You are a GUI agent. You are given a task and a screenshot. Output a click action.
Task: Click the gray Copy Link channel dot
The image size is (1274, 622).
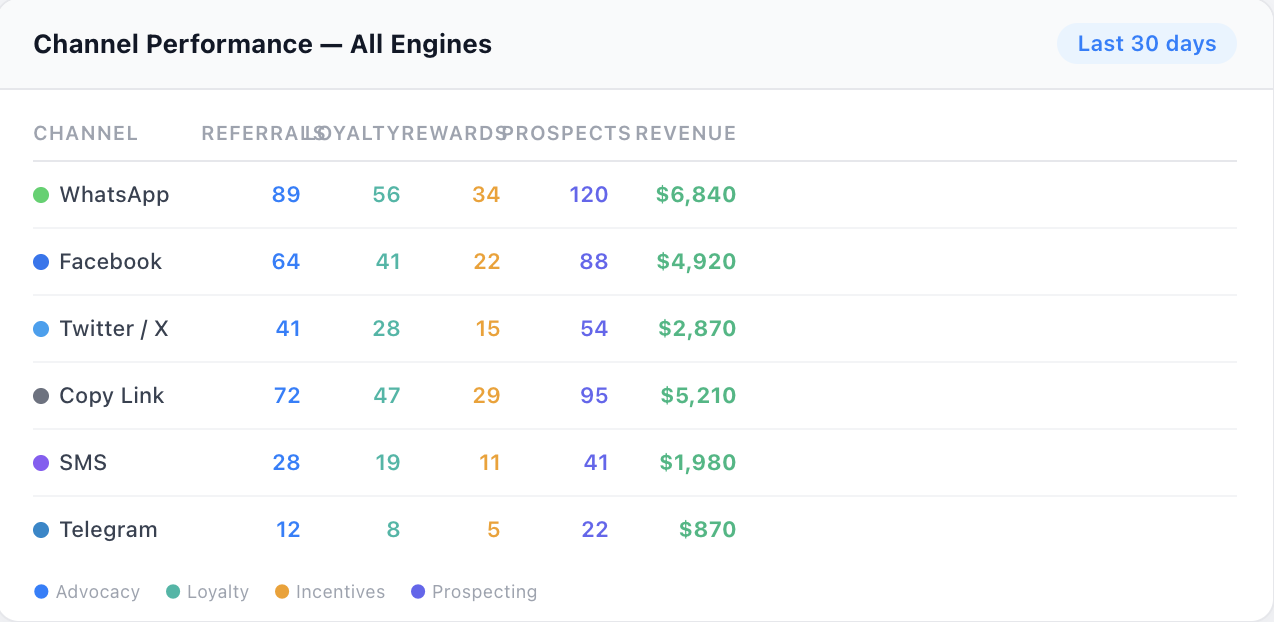(41, 396)
